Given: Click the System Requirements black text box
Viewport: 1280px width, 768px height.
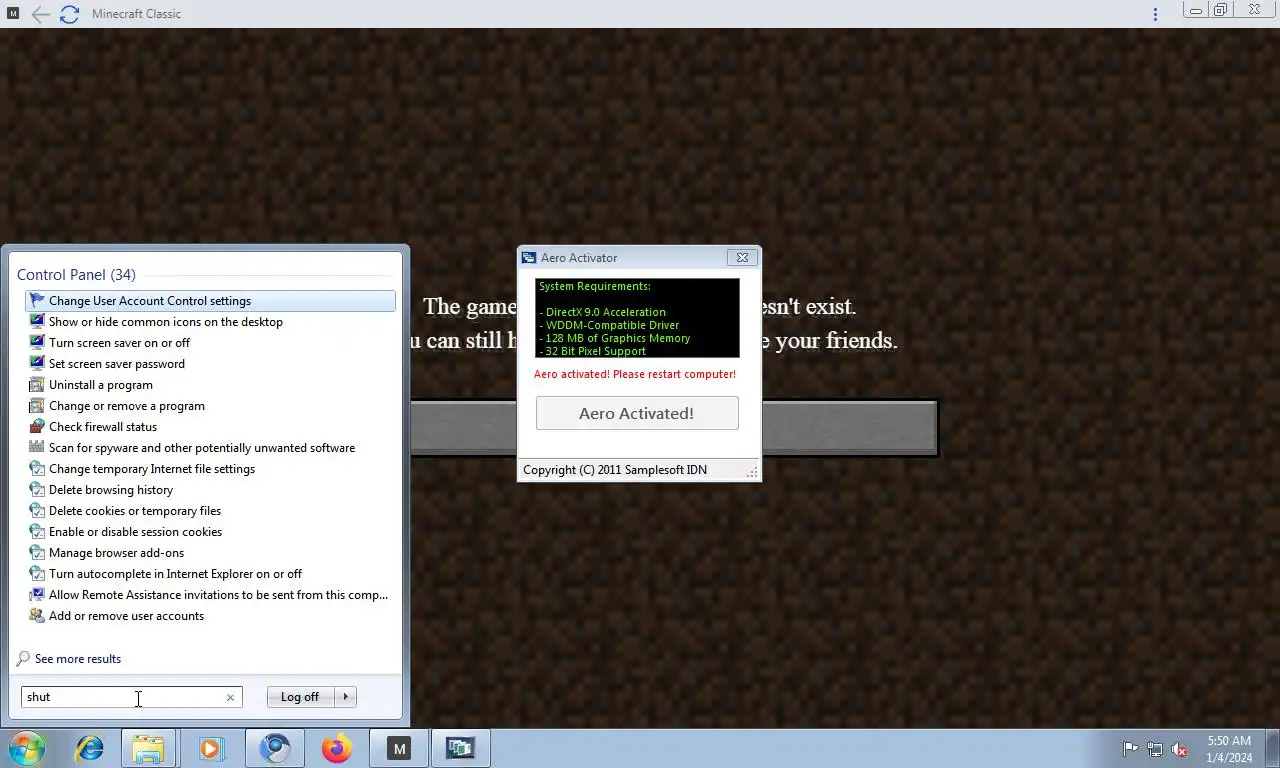Looking at the screenshot, I should click(637, 318).
